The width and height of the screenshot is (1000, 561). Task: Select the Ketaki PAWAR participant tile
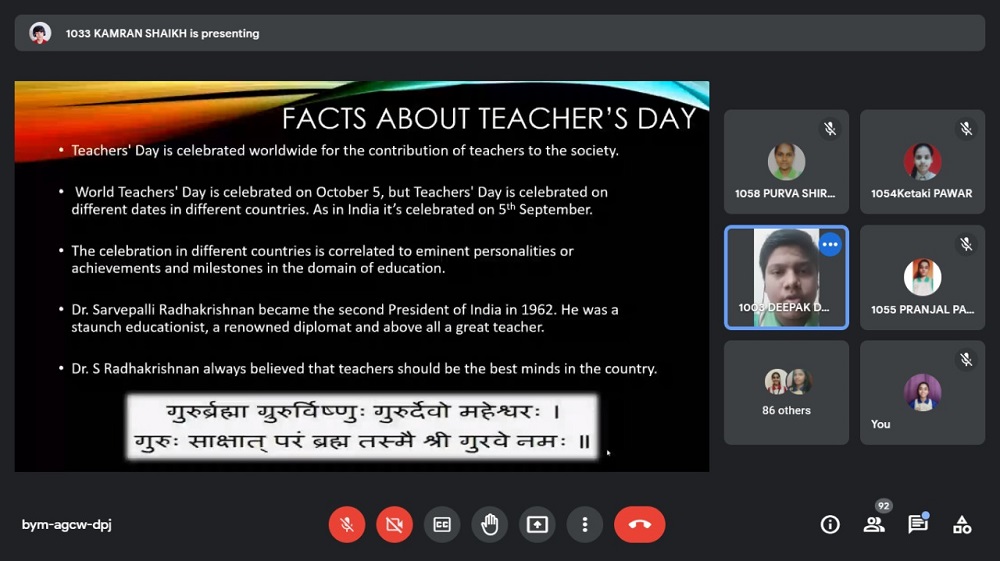click(x=922, y=162)
